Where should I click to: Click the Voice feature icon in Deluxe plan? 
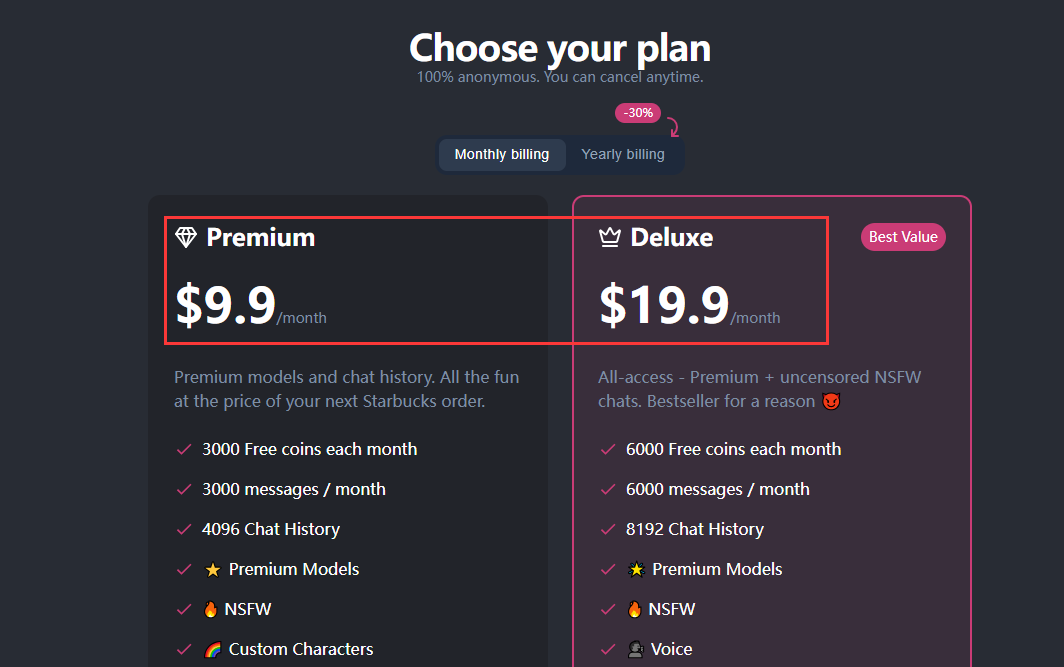(x=636, y=649)
